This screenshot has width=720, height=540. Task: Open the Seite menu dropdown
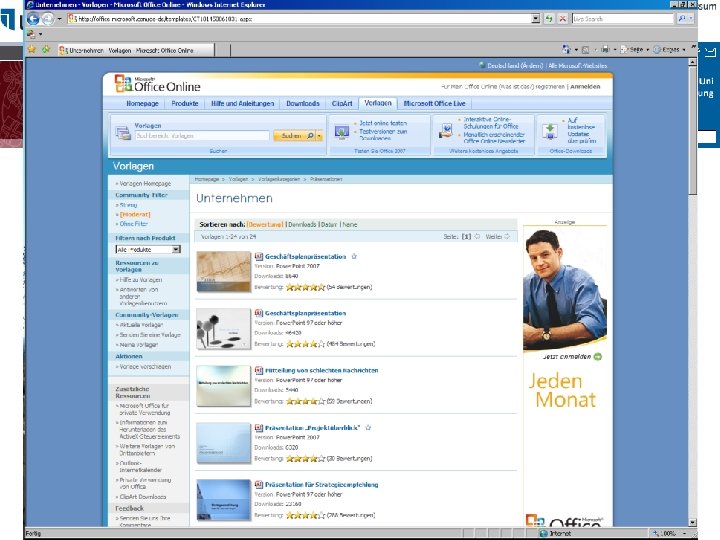point(637,49)
